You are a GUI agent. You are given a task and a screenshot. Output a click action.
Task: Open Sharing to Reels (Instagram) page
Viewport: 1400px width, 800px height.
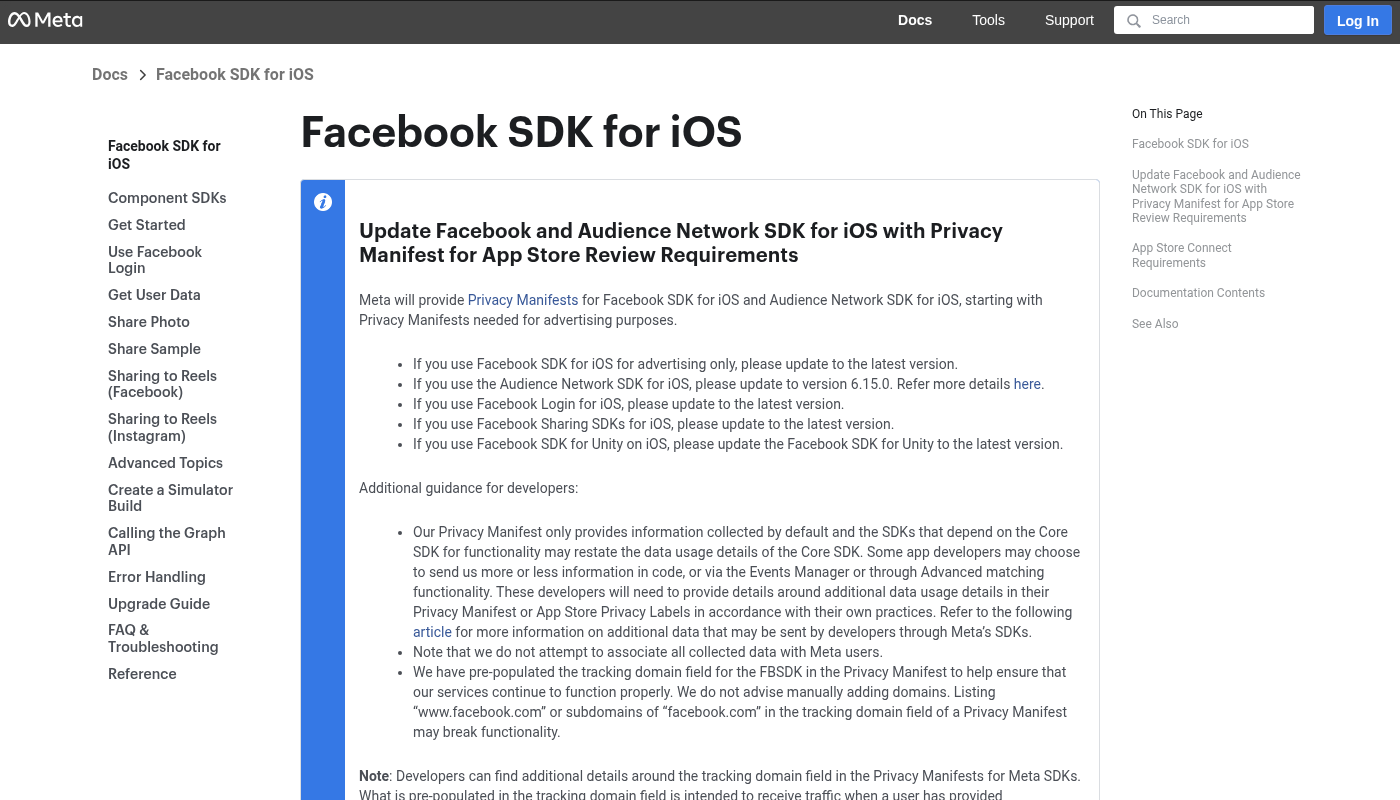pos(162,427)
